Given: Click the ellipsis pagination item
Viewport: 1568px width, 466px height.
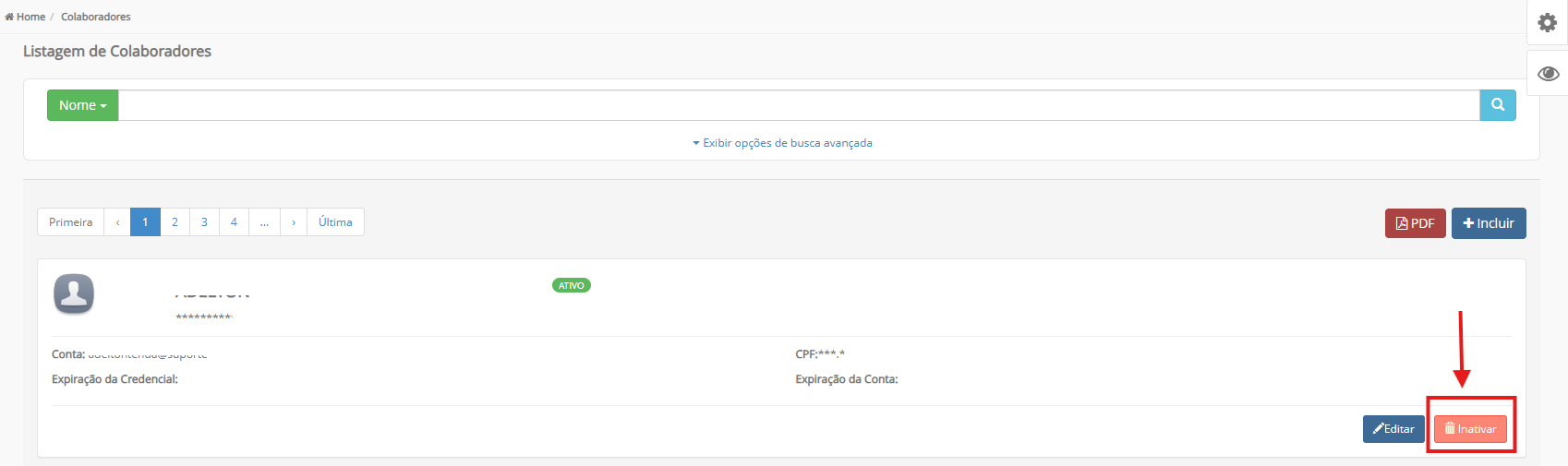Looking at the screenshot, I should pyautogui.click(x=264, y=222).
